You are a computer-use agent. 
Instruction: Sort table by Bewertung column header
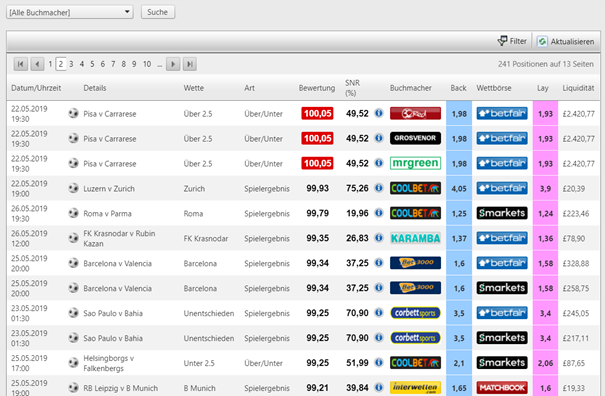[x=317, y=88]
